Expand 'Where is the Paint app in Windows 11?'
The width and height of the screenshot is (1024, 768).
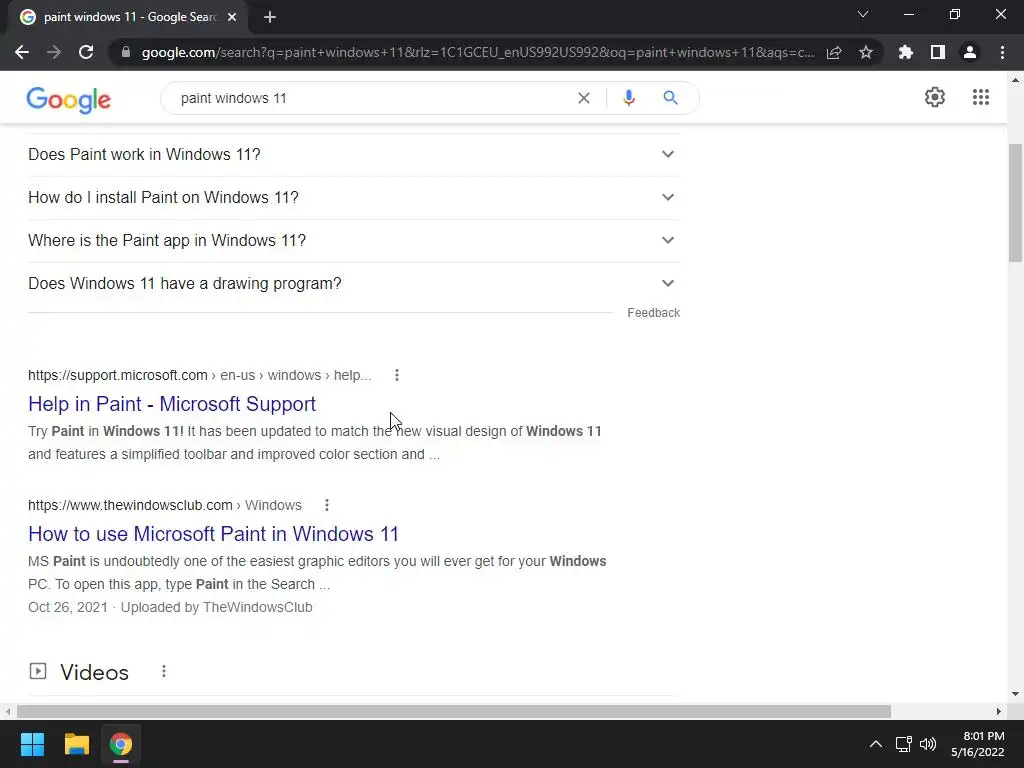coord(354,240)
